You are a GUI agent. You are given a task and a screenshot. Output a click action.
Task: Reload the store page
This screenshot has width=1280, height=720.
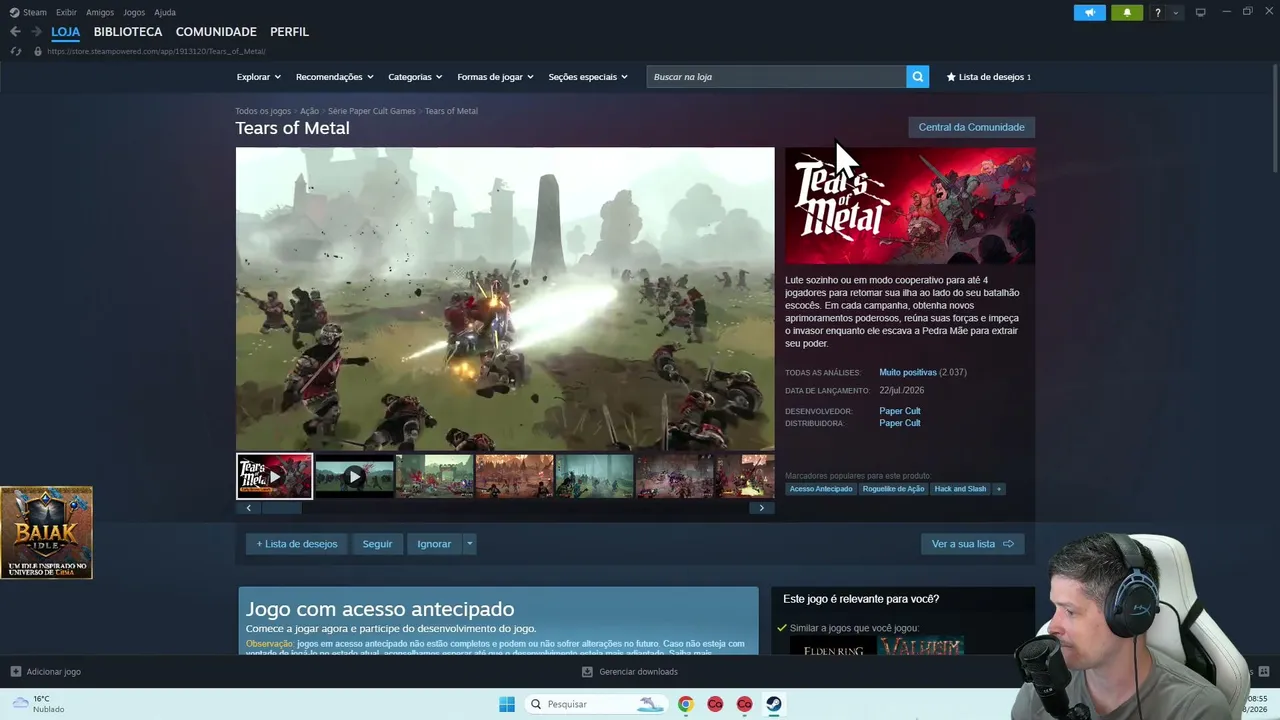(x=15, y=51)
